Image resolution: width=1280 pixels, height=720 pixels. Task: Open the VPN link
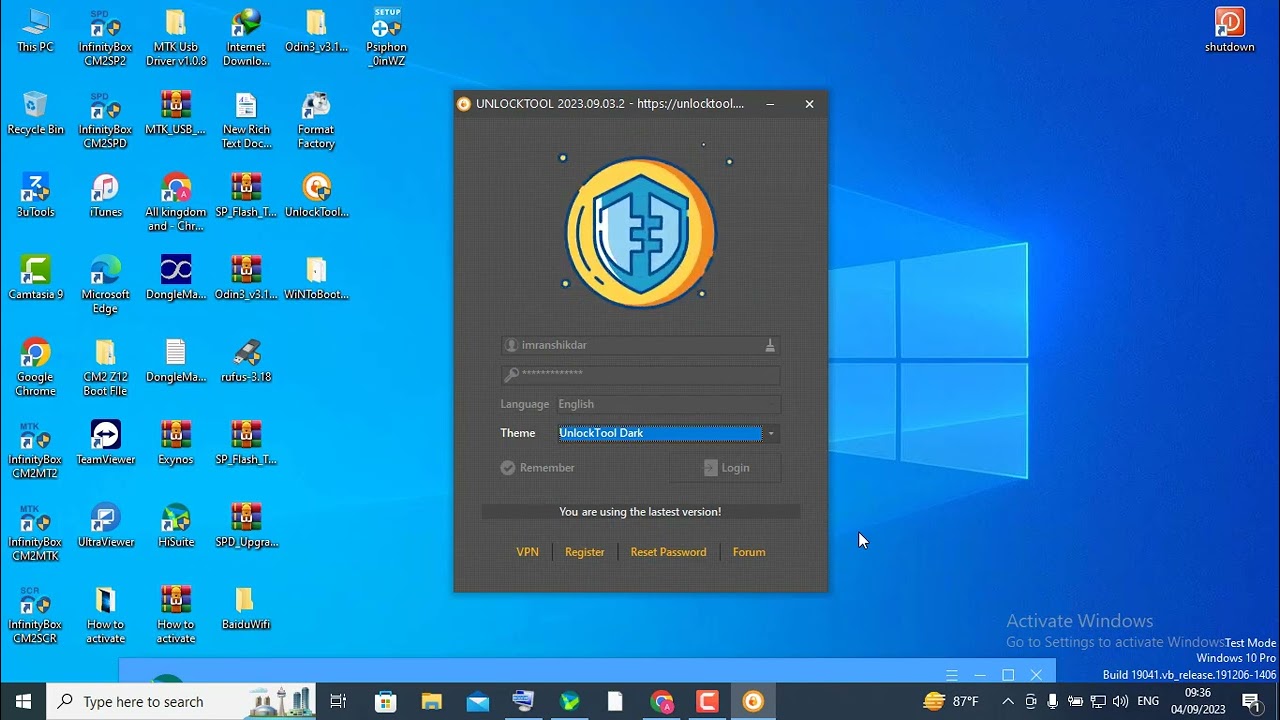[x=527, y=552]
